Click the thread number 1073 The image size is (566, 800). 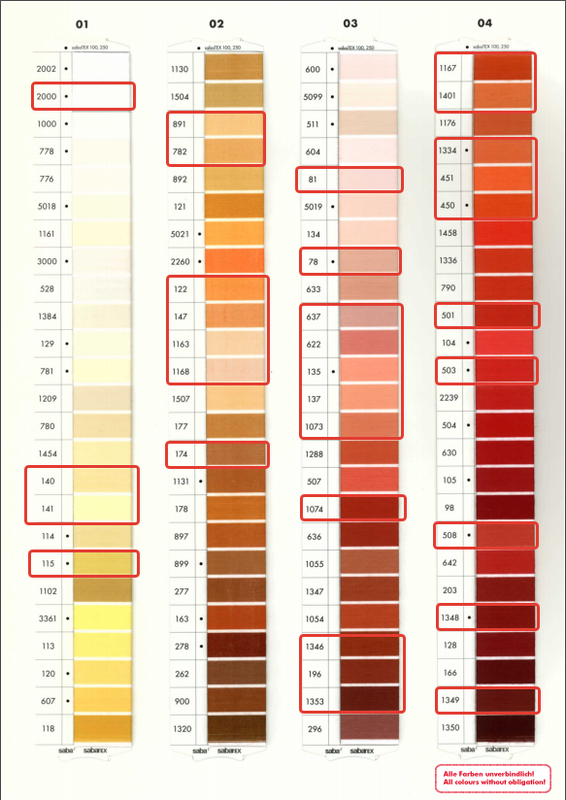tap(314, 427)
